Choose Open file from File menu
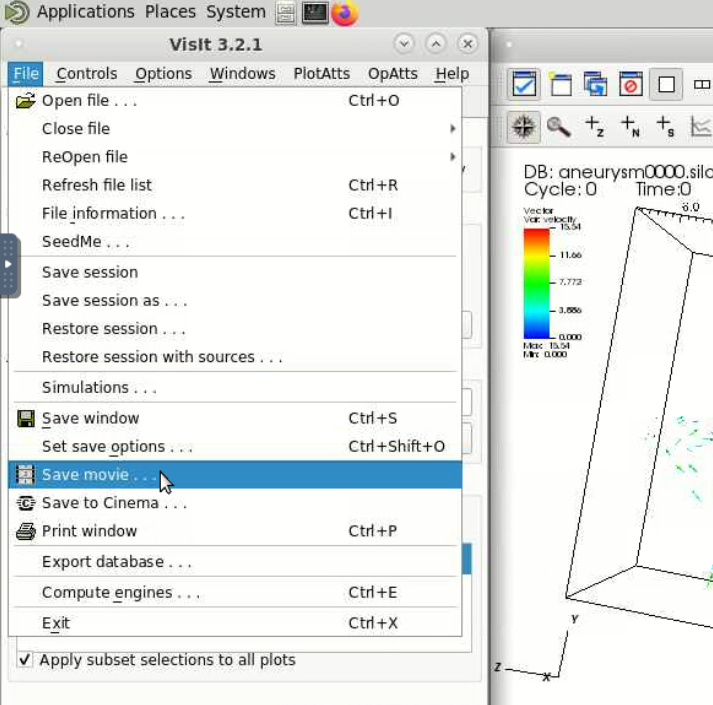The image size is (713, 705). [235, 101]
